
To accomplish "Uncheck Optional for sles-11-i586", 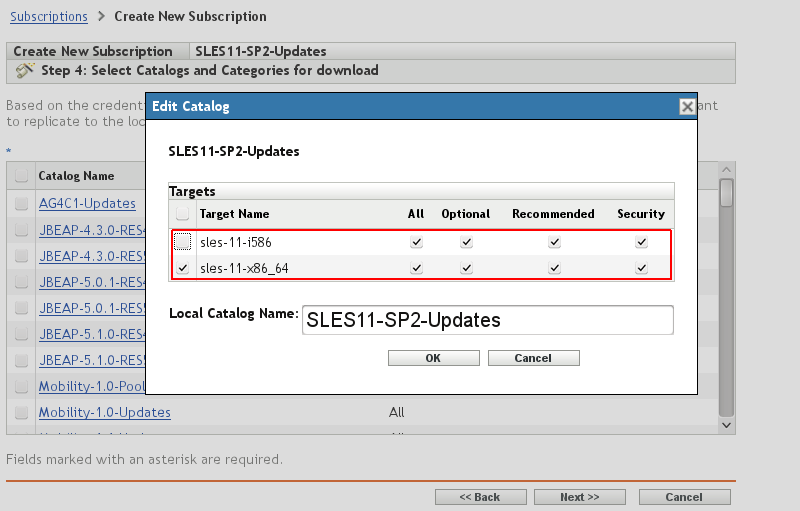I will click(x=465, y=242).
